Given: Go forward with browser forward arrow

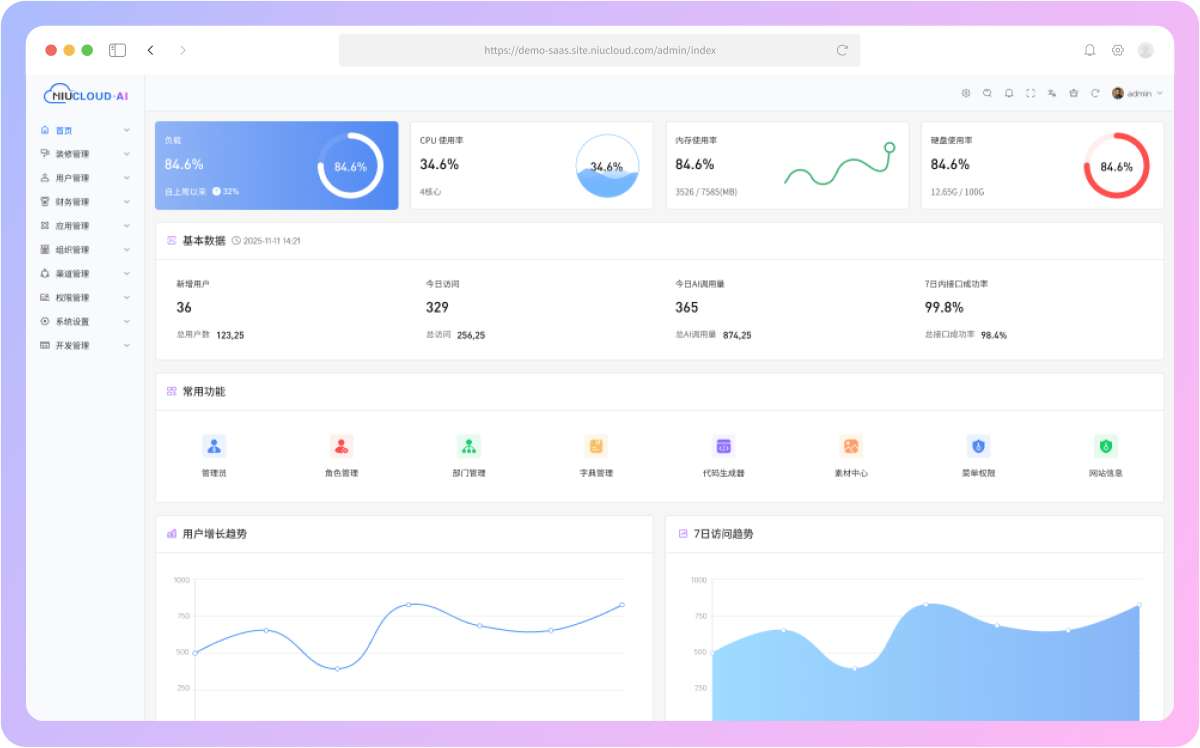Looking at the screenshot, I should pos(183,50).
